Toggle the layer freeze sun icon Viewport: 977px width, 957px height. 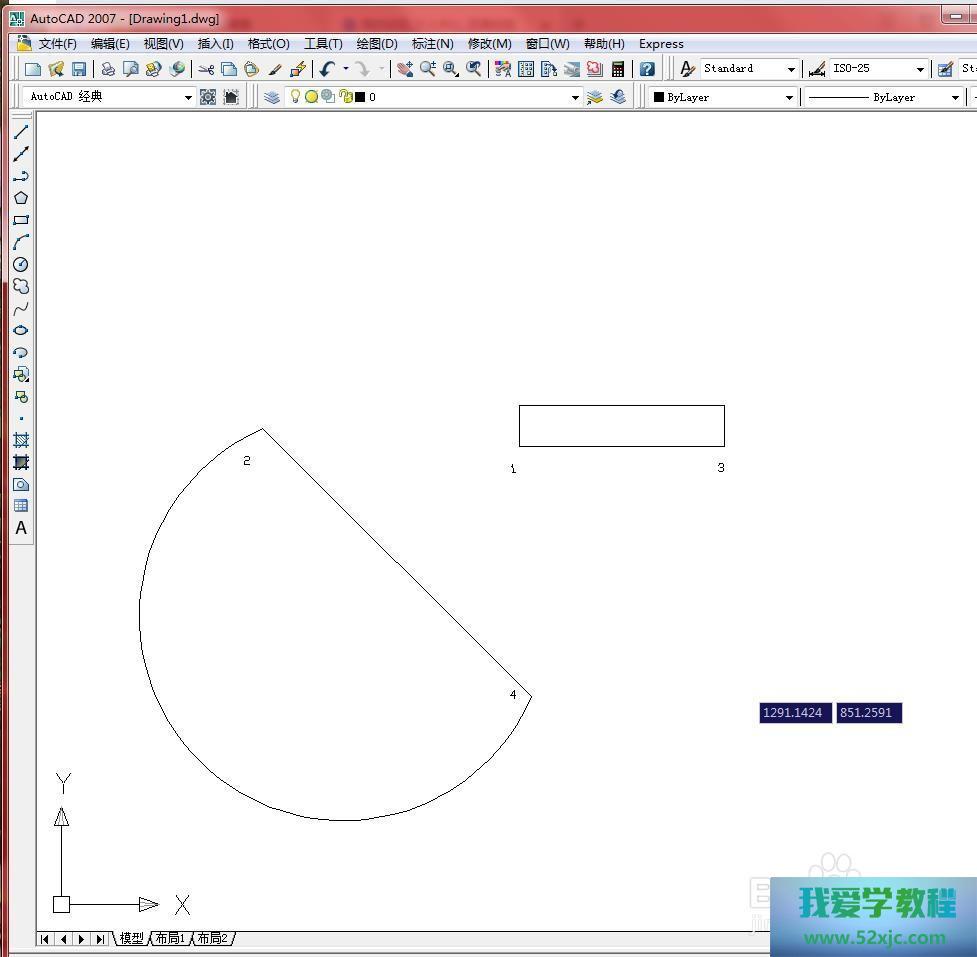click(311, 97)
